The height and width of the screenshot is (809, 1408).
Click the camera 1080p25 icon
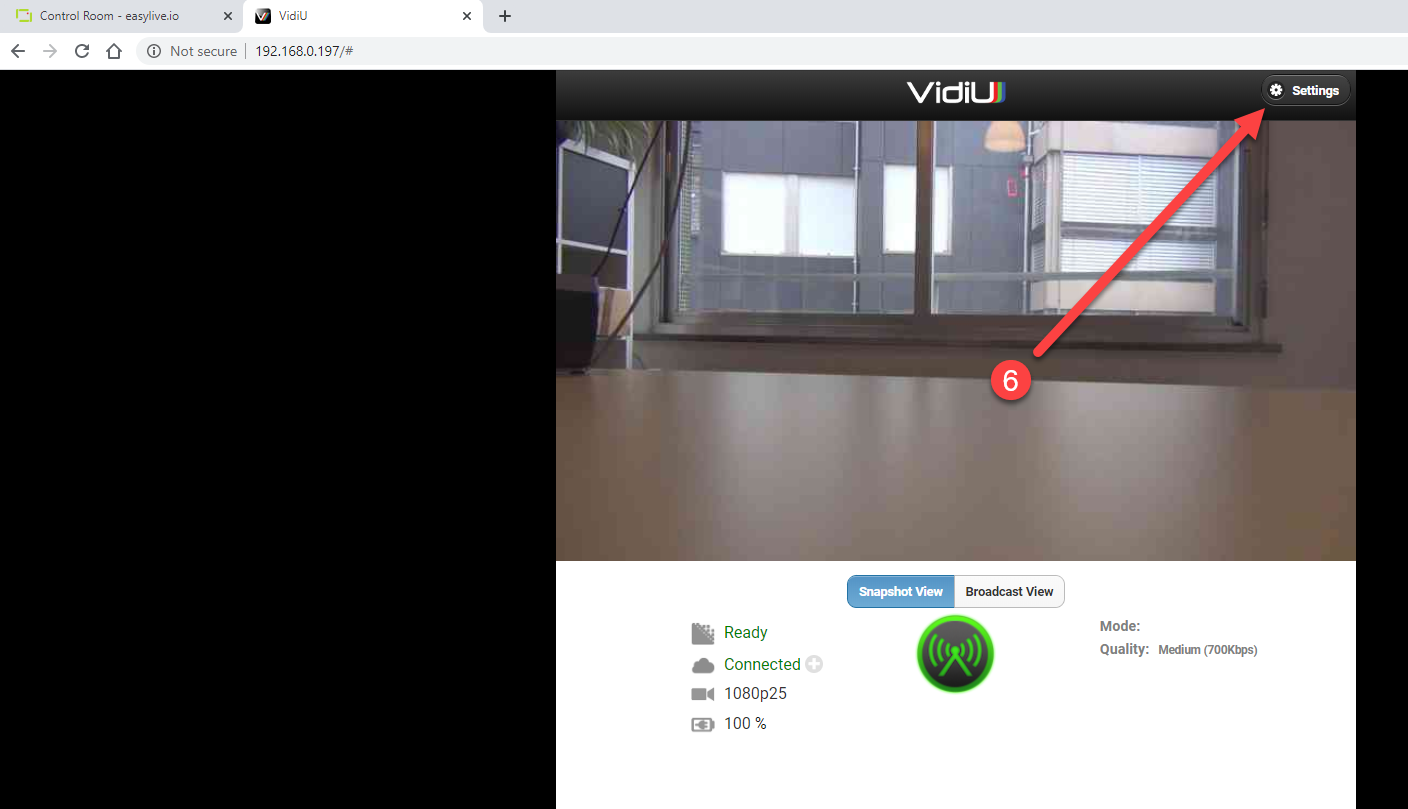coord(703,694)
